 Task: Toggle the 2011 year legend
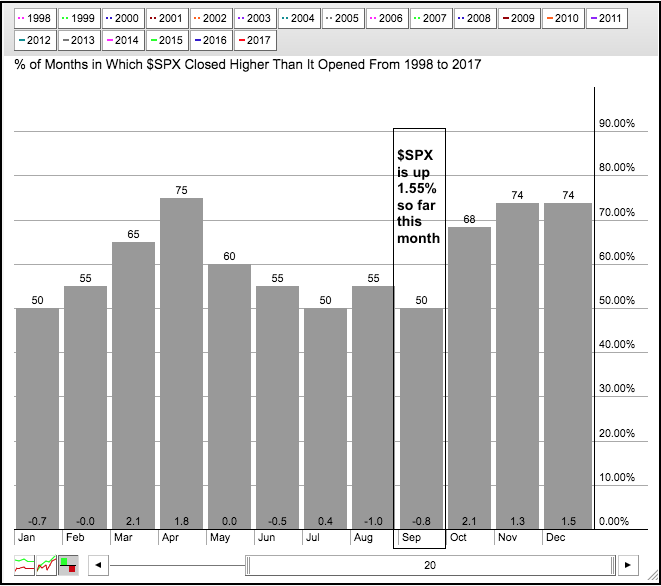630,18
